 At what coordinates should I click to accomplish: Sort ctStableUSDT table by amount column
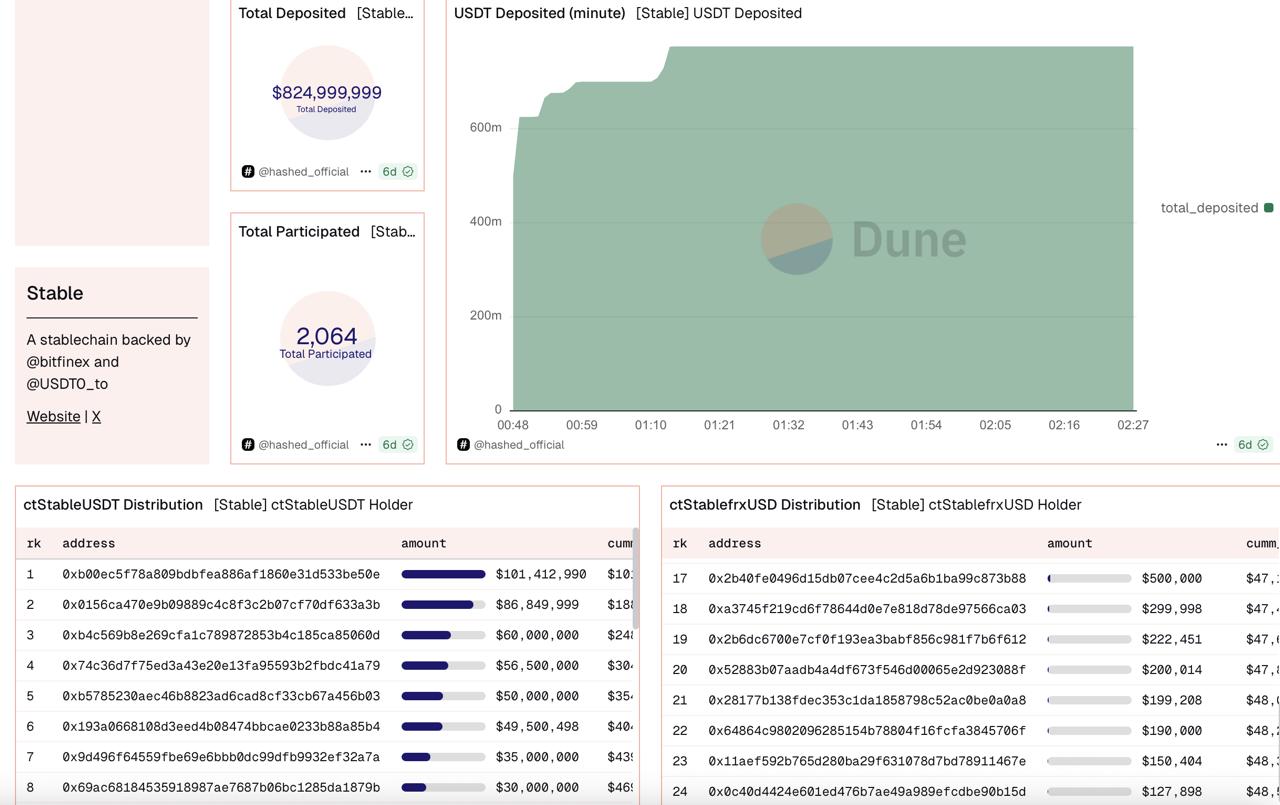[423, 544]
